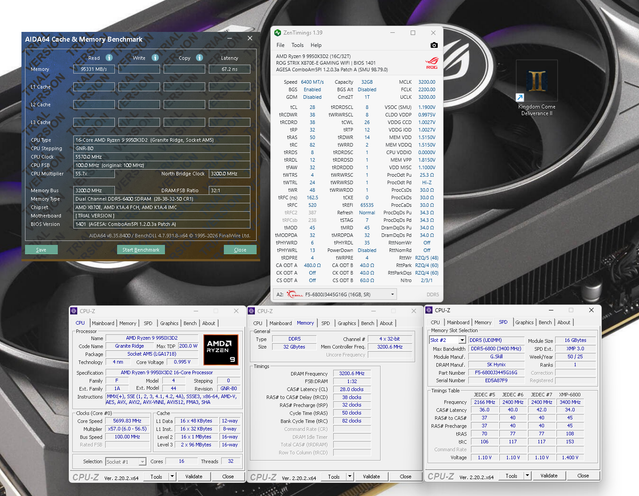The height and width of the screenshot is (496, 639).
Task: Click Validate in left CPU-Z window
Action: tap(194, 476)
